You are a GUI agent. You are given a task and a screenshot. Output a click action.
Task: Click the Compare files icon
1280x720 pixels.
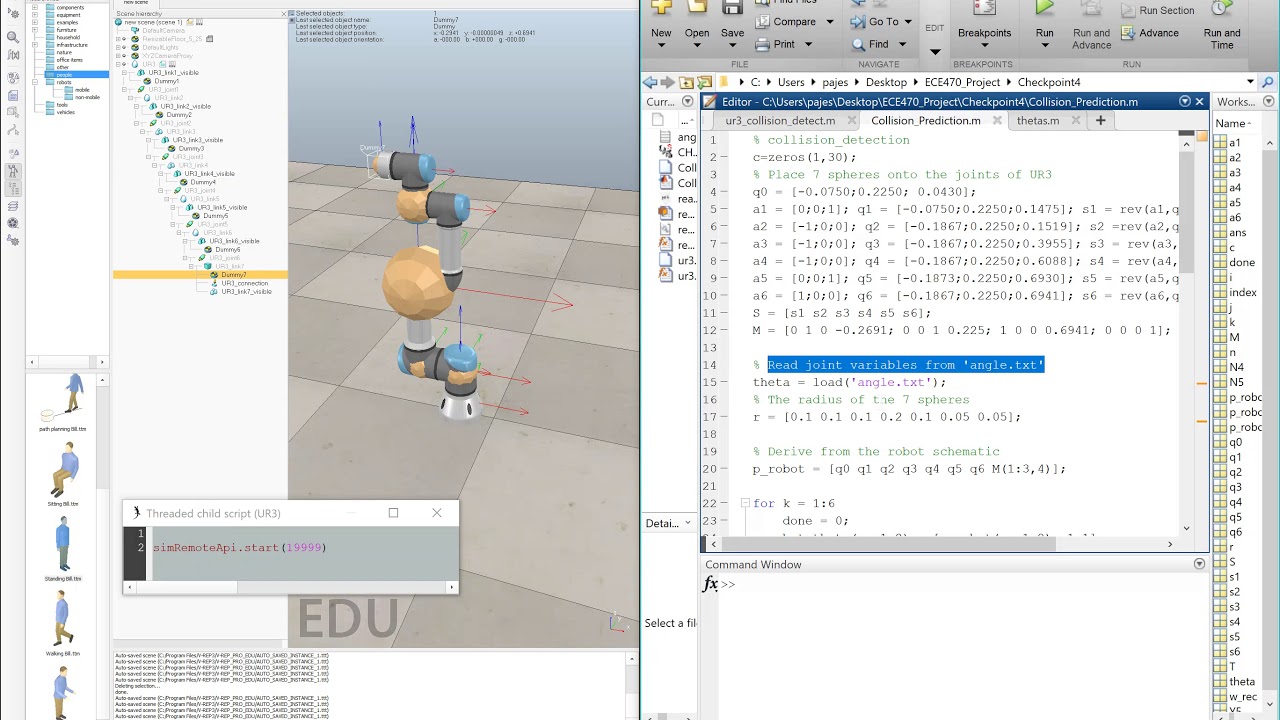click(x=763, y=22)
